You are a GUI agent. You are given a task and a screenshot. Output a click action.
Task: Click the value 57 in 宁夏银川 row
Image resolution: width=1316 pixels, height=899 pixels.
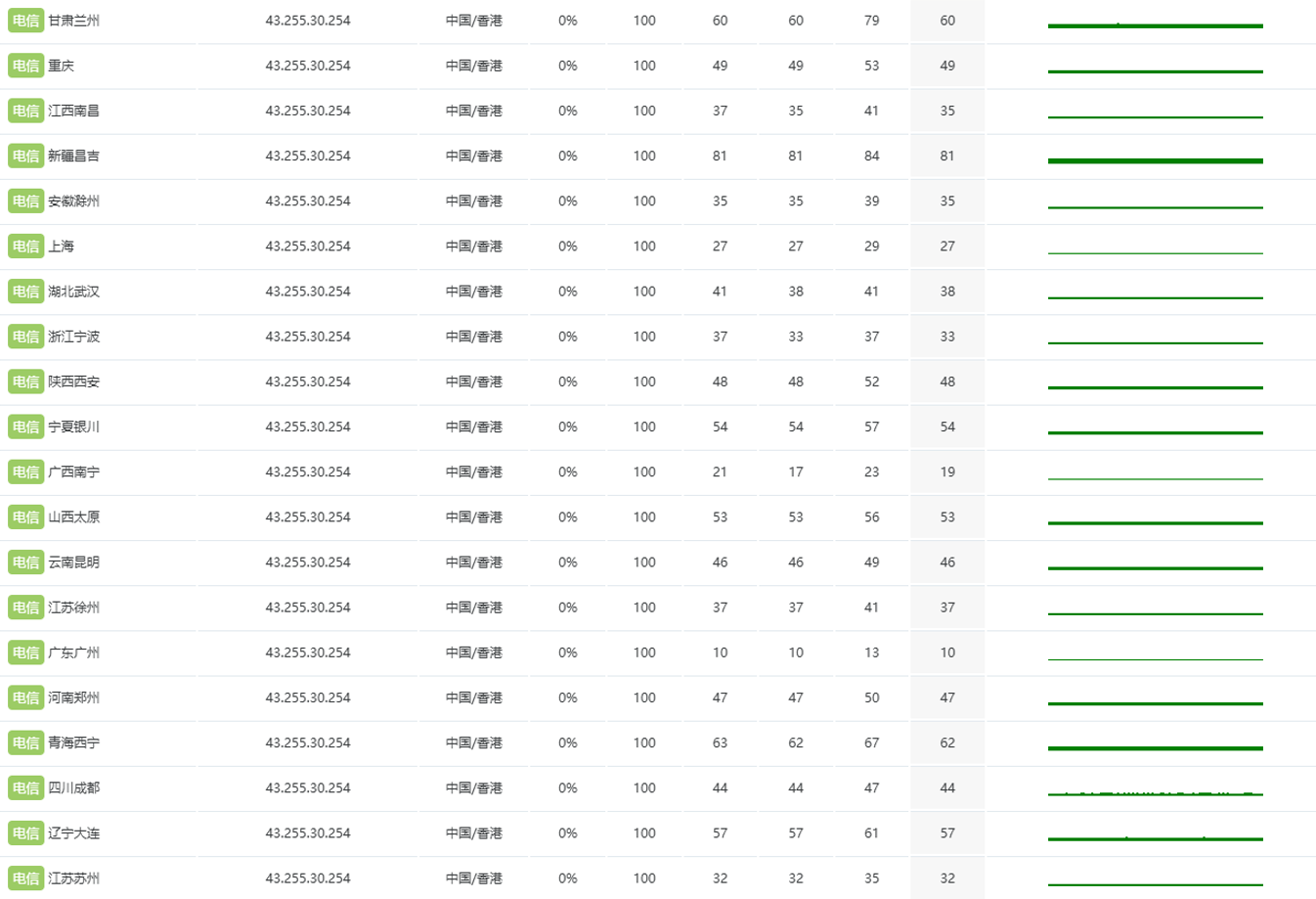(872, 427)
